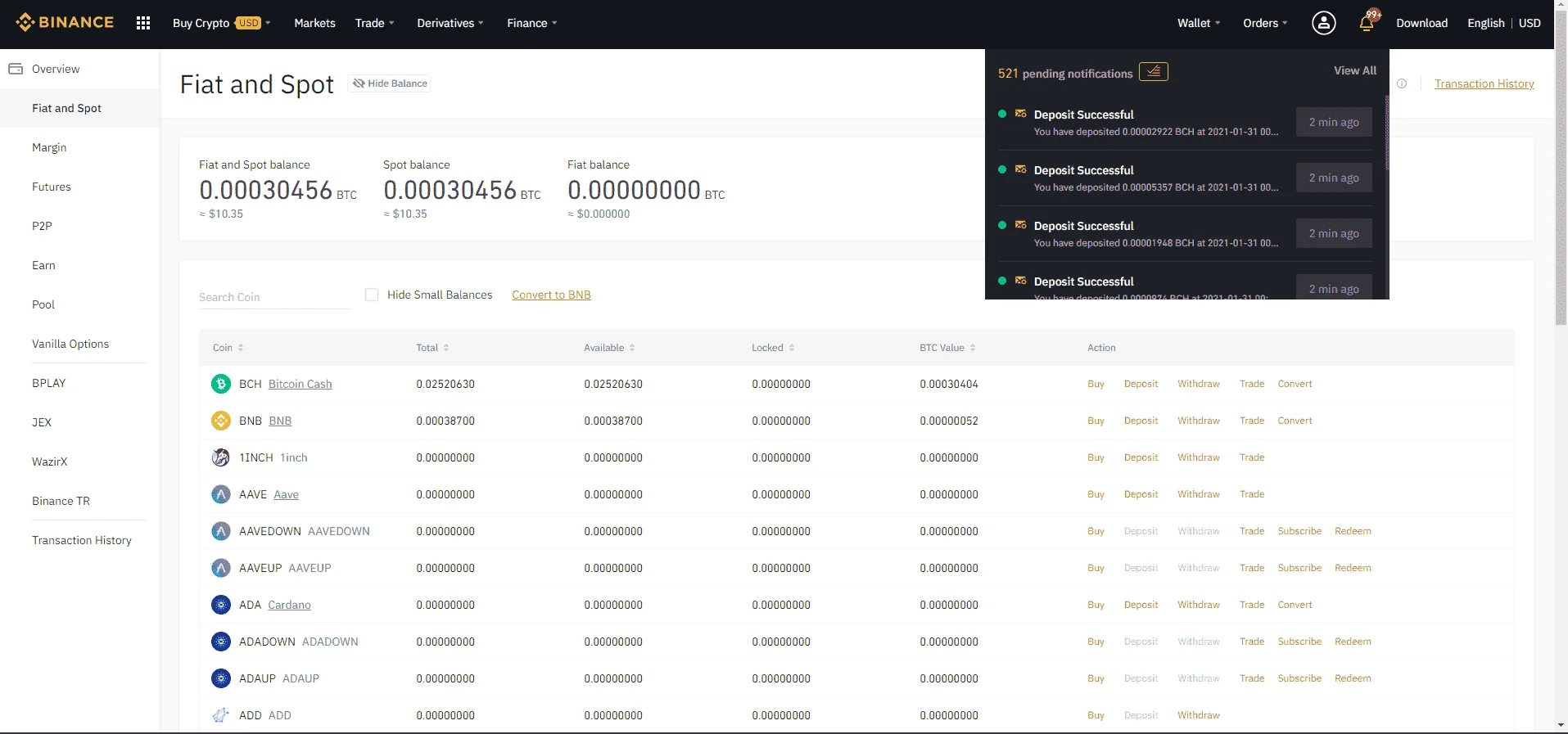The width and height of the screenshot is (1568, 734).
Task: Click Trade in the 1INCH row
Action: [x=1252, y=457]
